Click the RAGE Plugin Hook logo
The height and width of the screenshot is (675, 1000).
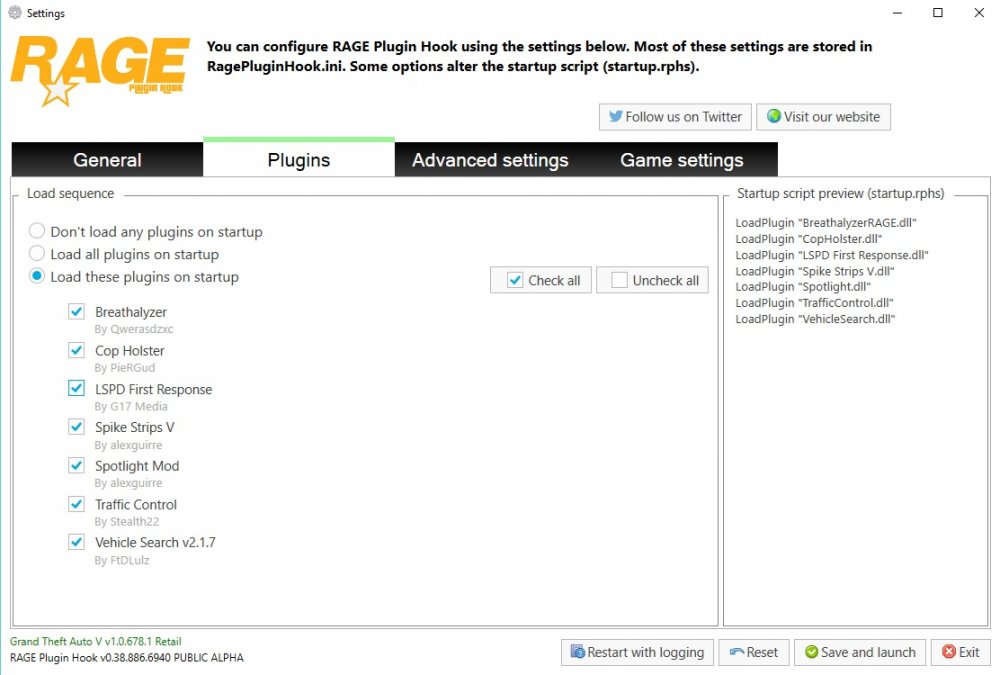tap(99, 71)
